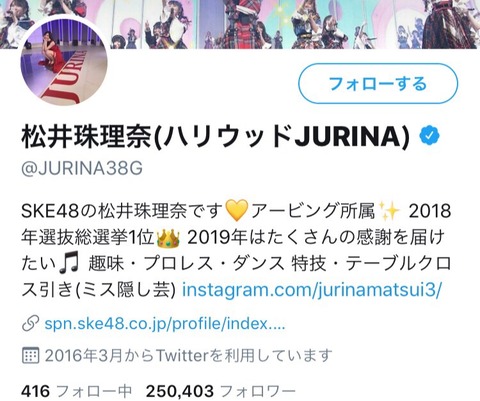This screenshot has height=401, width=480.
Task: Tap the crown emoji in bio
Action: [x=168, y=237]
